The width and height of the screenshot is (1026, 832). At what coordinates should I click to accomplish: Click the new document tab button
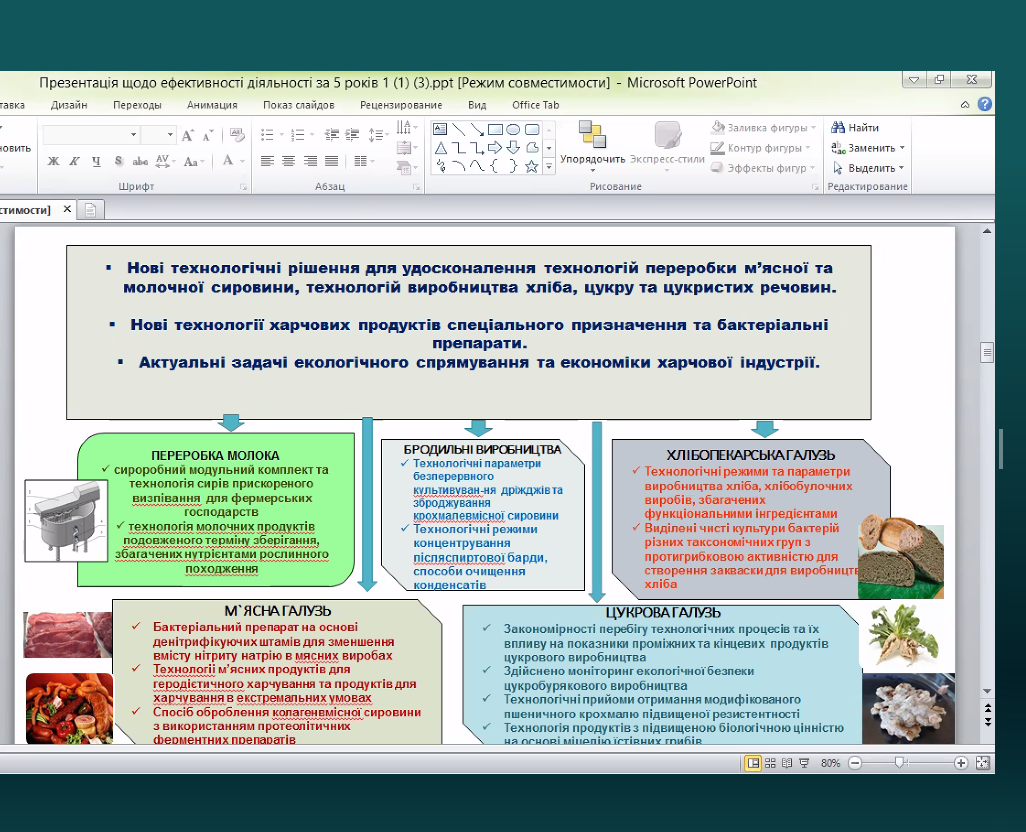tap(90, 209)
